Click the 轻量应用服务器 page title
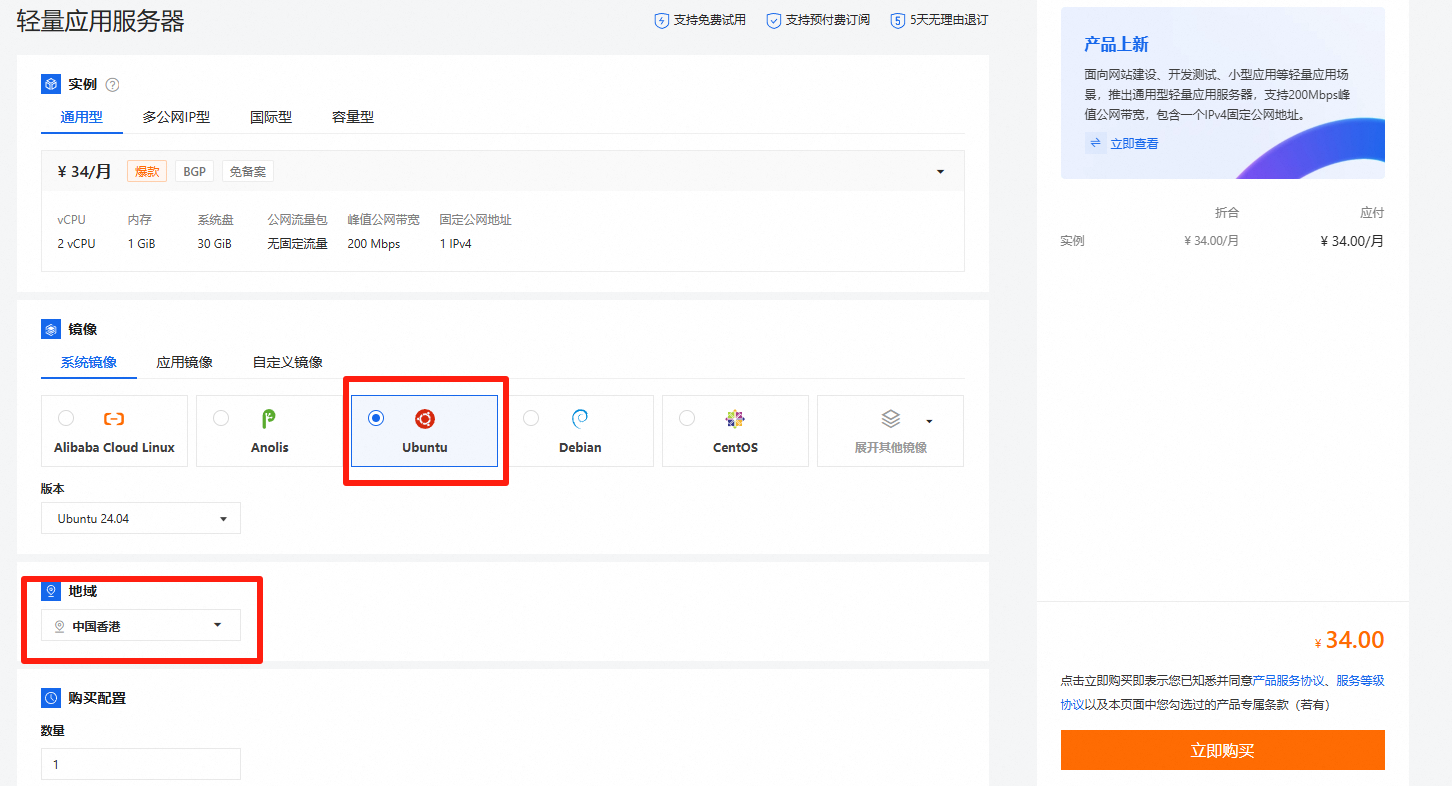Screen dimensions: 1452x786 click(101, 21)
